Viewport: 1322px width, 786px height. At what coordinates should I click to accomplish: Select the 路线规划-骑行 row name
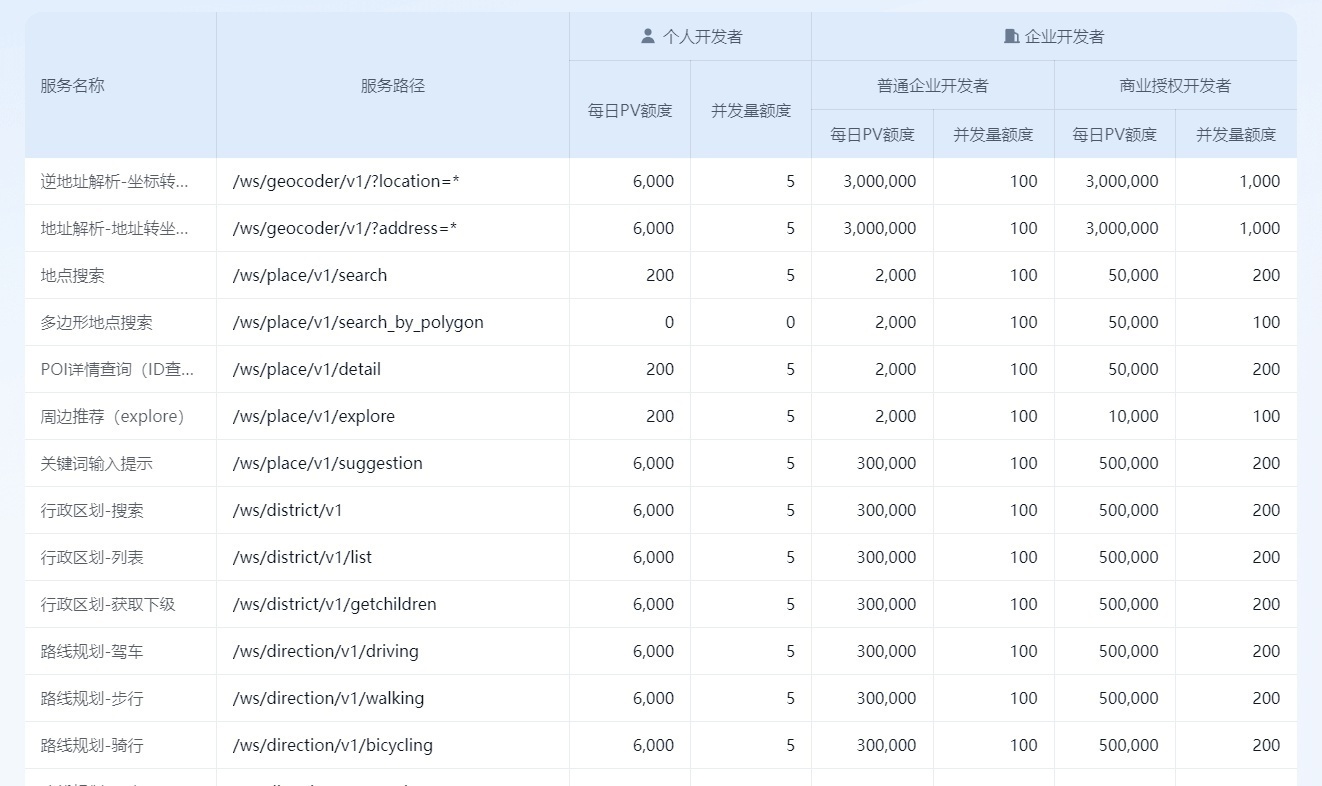tap(92, 745)
